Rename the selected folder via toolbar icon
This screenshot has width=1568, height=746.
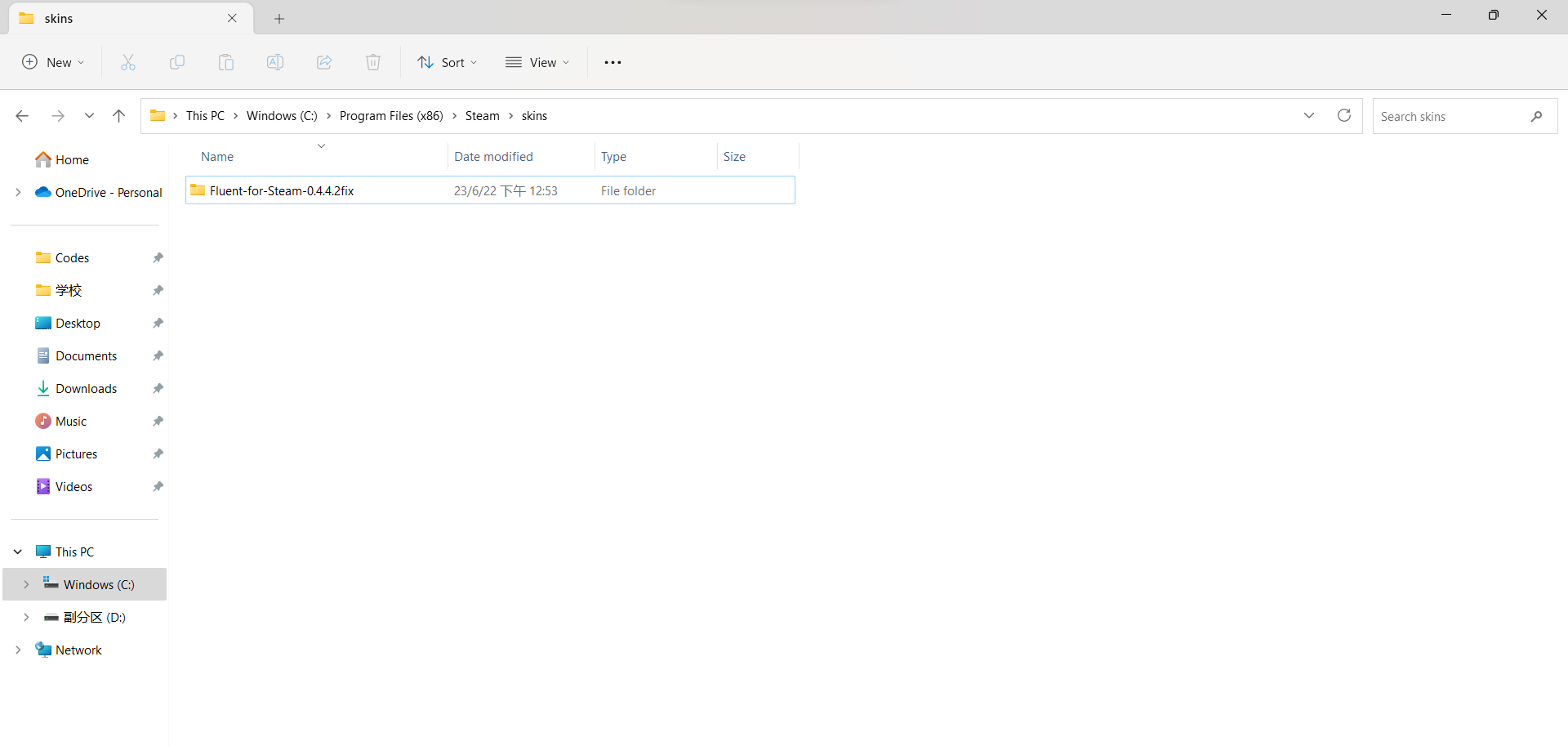point(275,62)
